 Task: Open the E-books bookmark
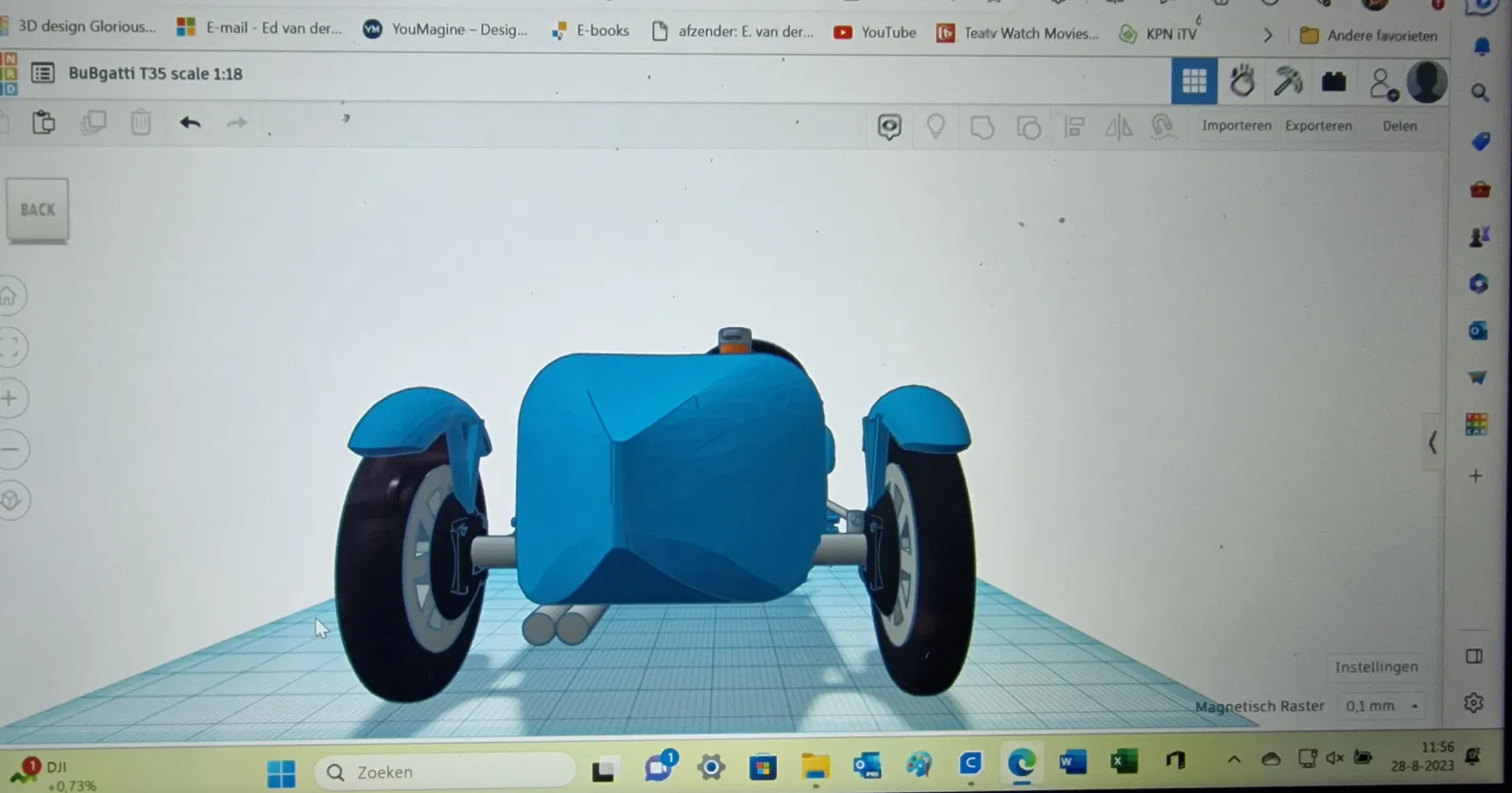tap(591, 30)
